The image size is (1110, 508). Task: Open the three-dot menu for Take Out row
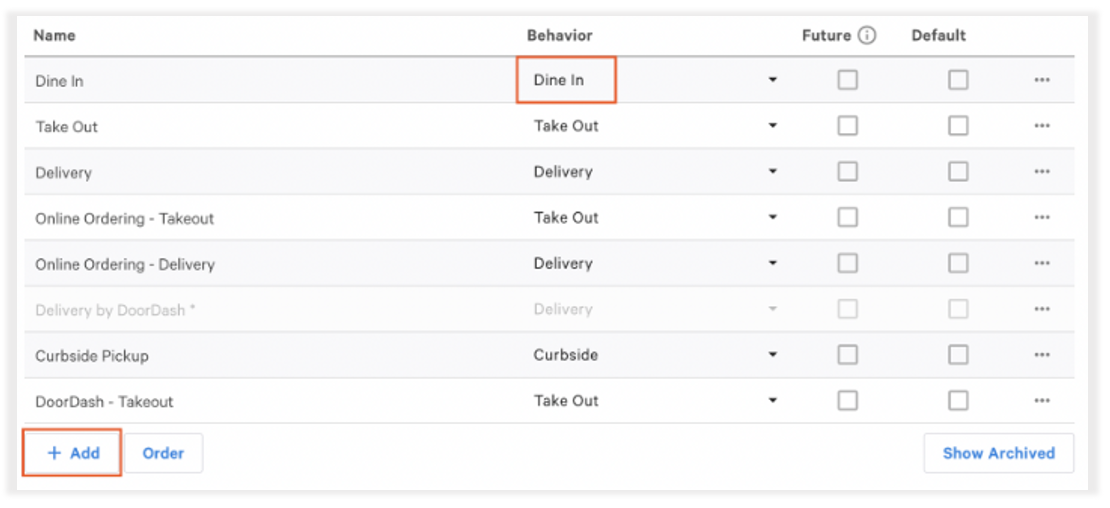pos(1042,126)
